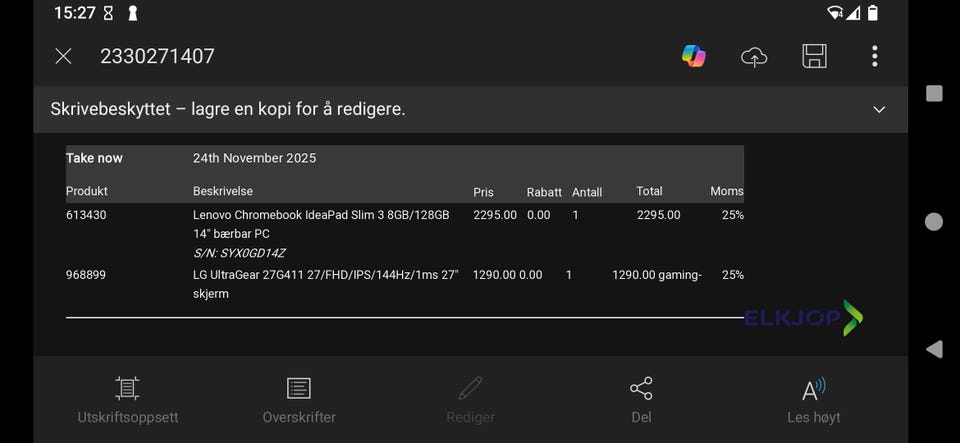Tap the Produkt column header
This screenshot has height=443, width=960.
[87, 192]
